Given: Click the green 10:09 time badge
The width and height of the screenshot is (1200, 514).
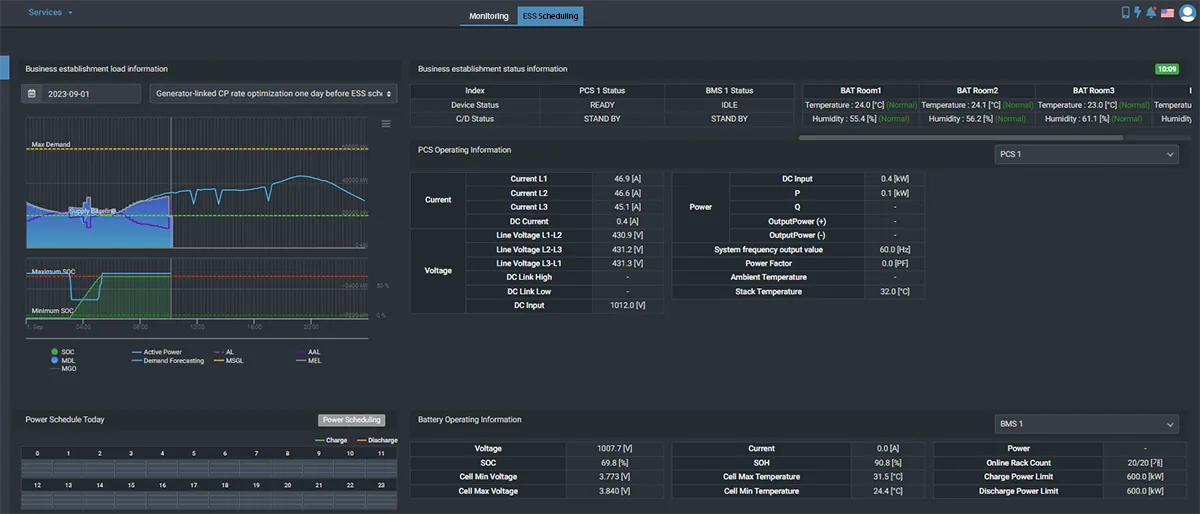Looking at the screenshot, I should click(1167, 69).
